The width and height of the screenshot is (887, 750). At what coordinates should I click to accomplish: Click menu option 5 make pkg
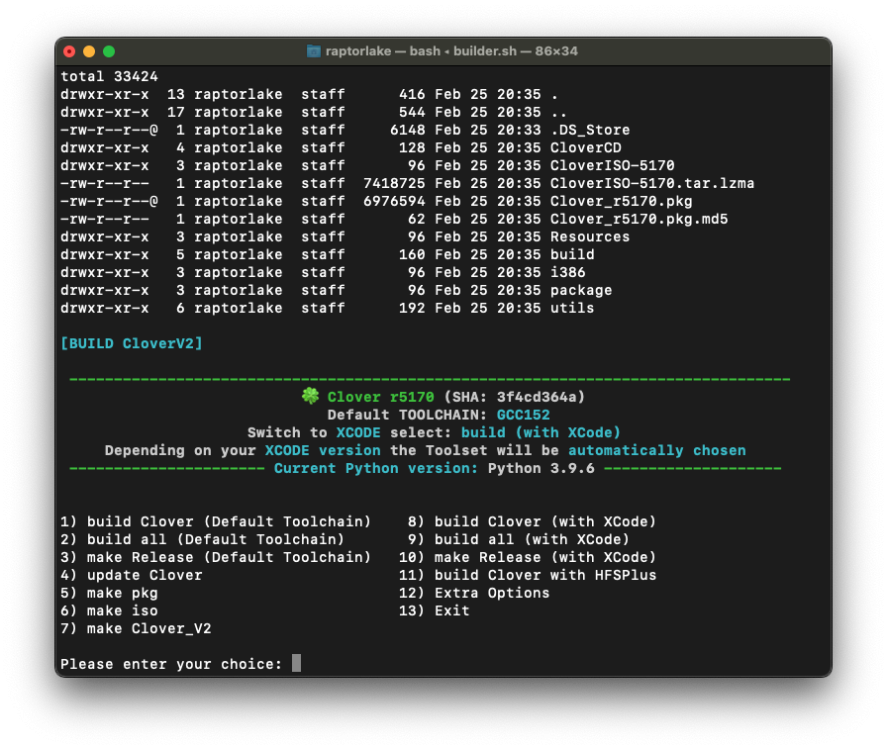(109, 593)
